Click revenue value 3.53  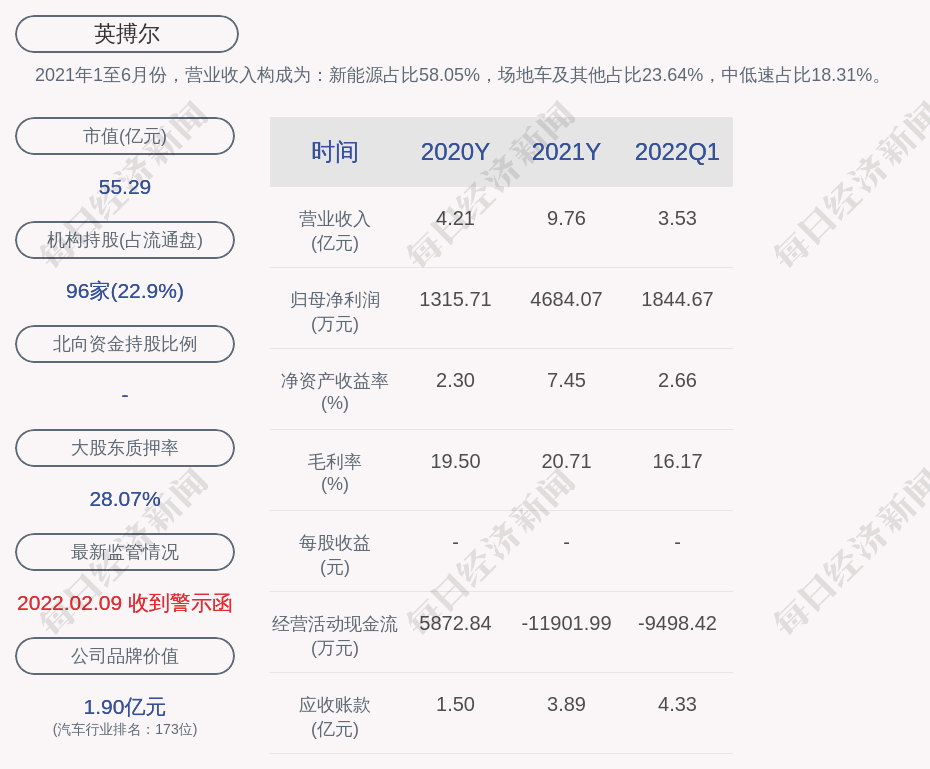[x=677, y=218]
